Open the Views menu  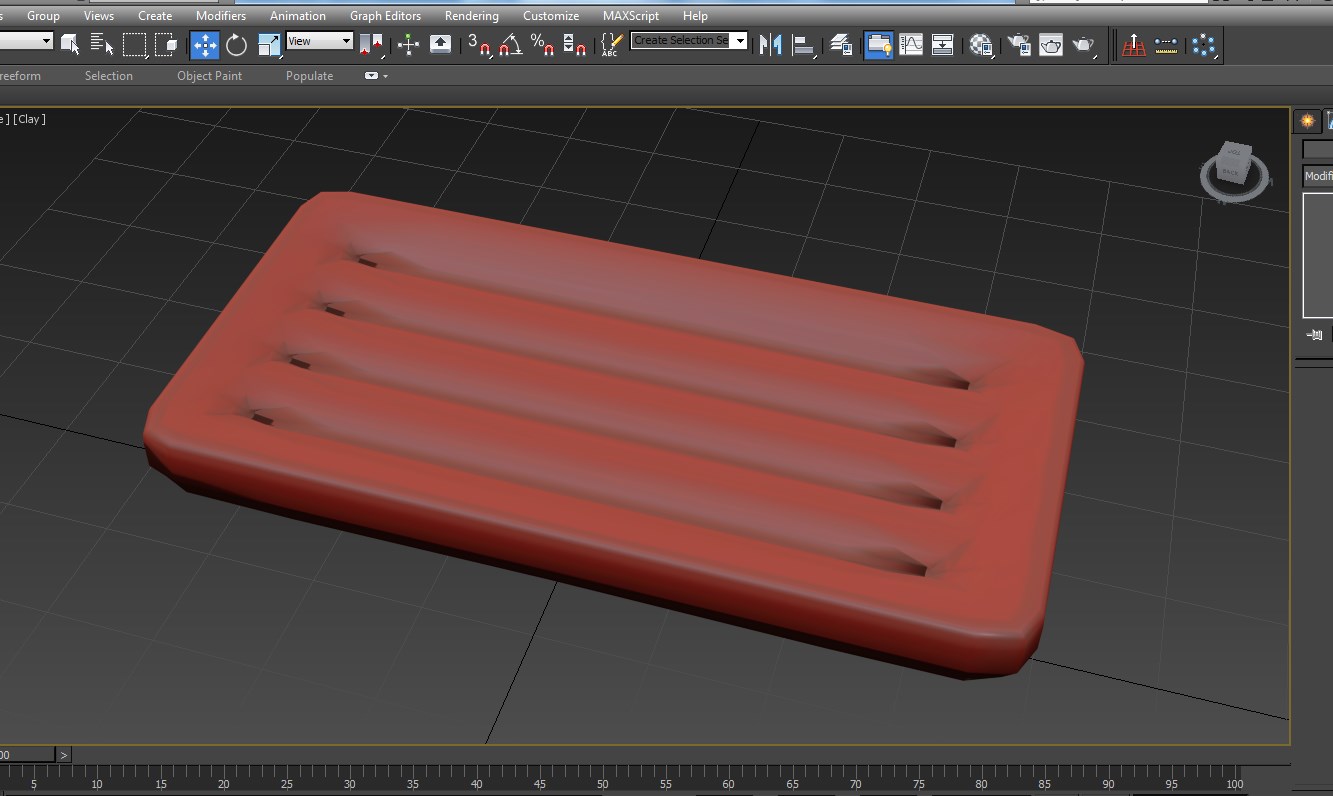click(x=99, y=16)
